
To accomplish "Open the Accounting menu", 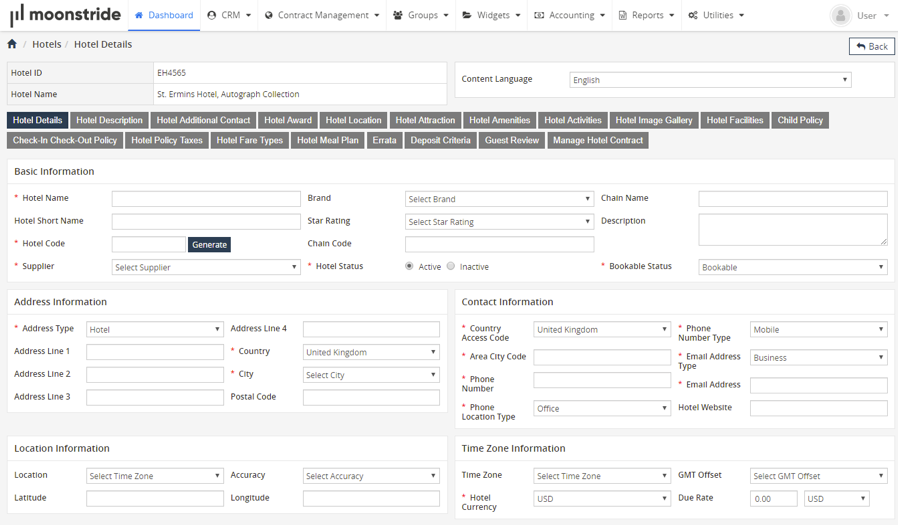I will click(570, 16).
